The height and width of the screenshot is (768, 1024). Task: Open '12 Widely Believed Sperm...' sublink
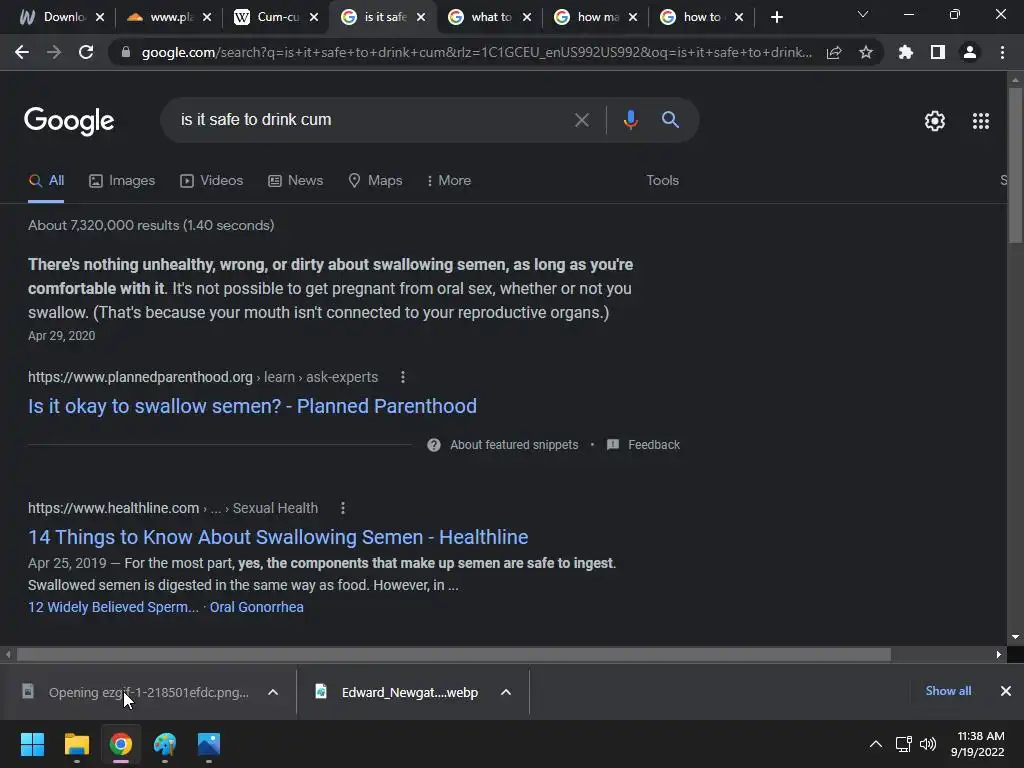[113, 607]
